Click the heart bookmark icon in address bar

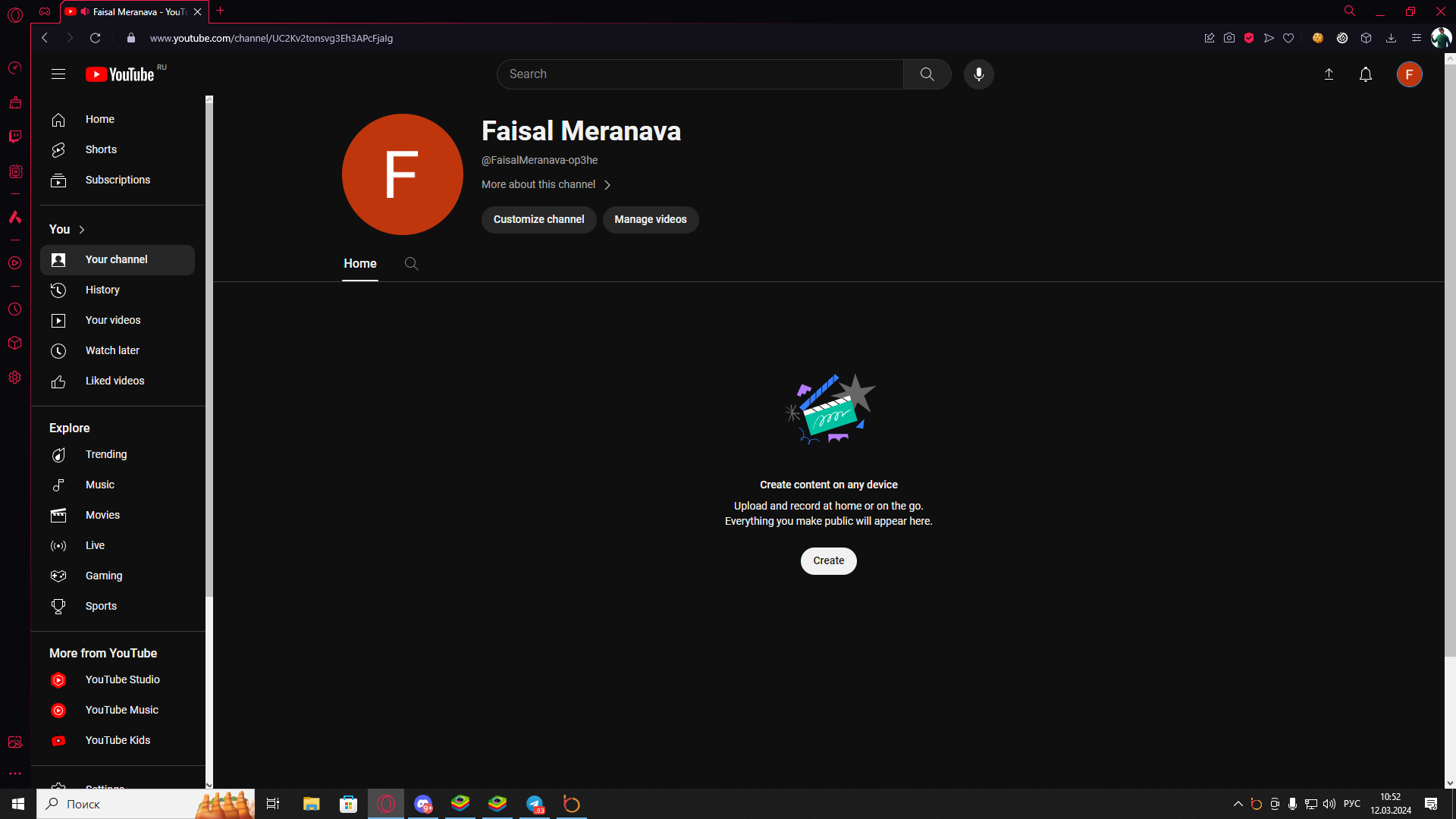[x=1288, y=38]
